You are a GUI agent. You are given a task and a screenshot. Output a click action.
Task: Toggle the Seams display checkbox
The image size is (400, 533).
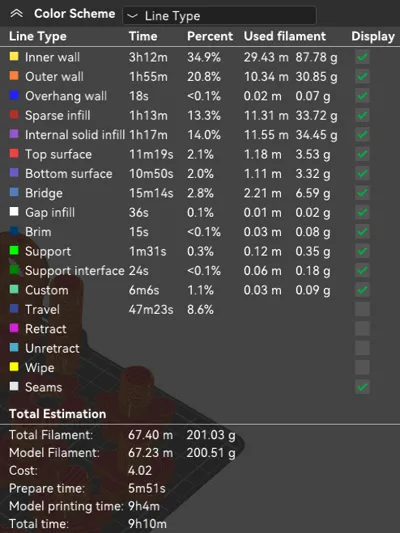tap(362, 387)
